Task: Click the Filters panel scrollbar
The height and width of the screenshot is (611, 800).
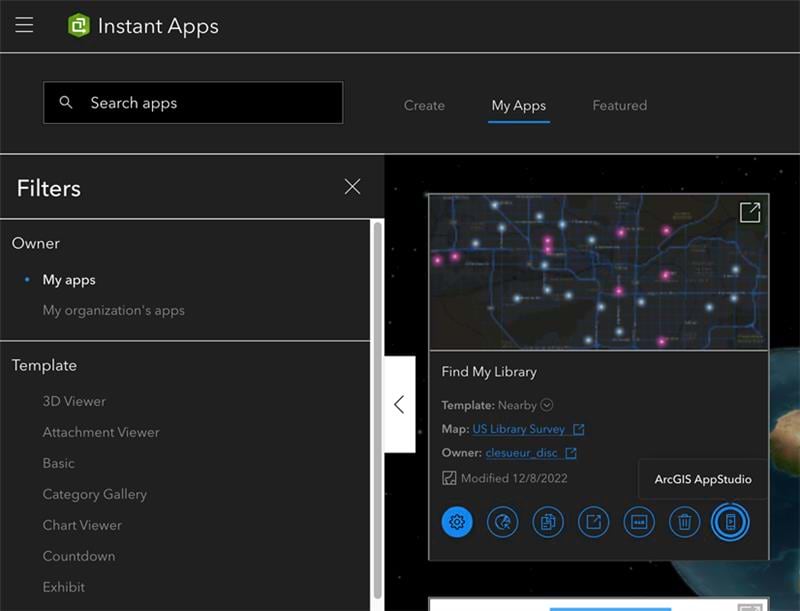Action: (x=378, y=411)
